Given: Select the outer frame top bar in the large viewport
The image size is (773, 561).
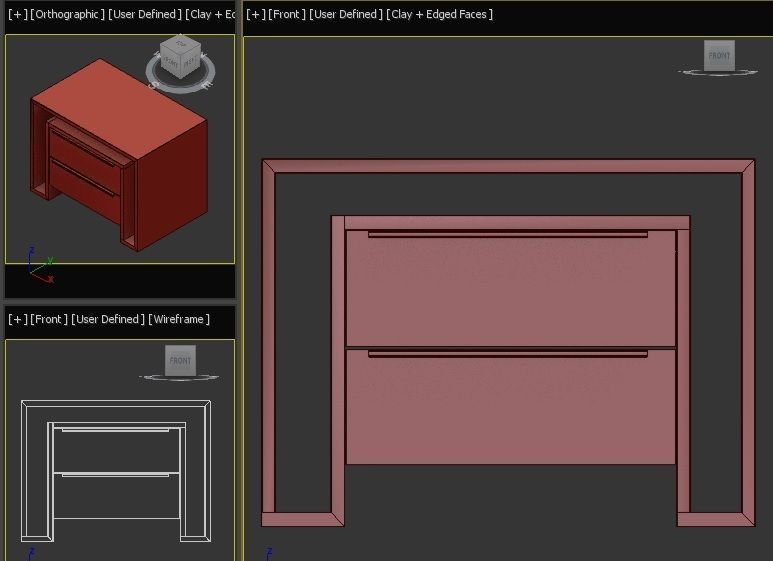Looking at the screenshot, I should pos(508,166).
